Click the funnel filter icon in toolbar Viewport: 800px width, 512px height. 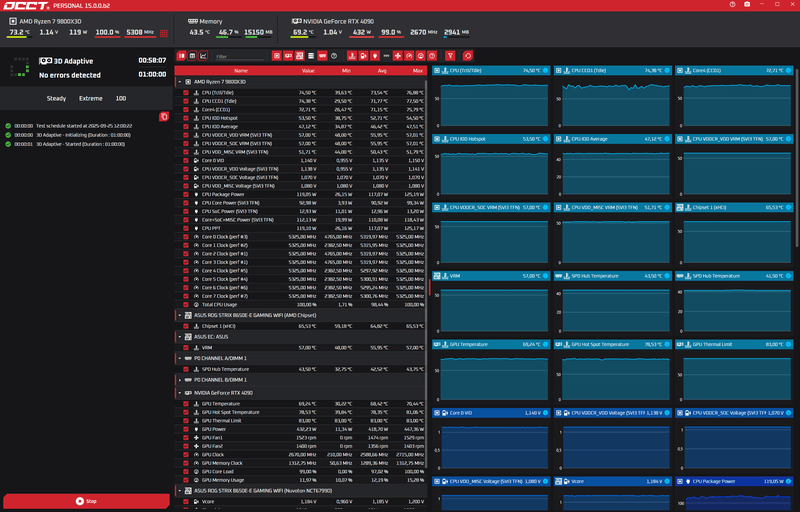450,56
